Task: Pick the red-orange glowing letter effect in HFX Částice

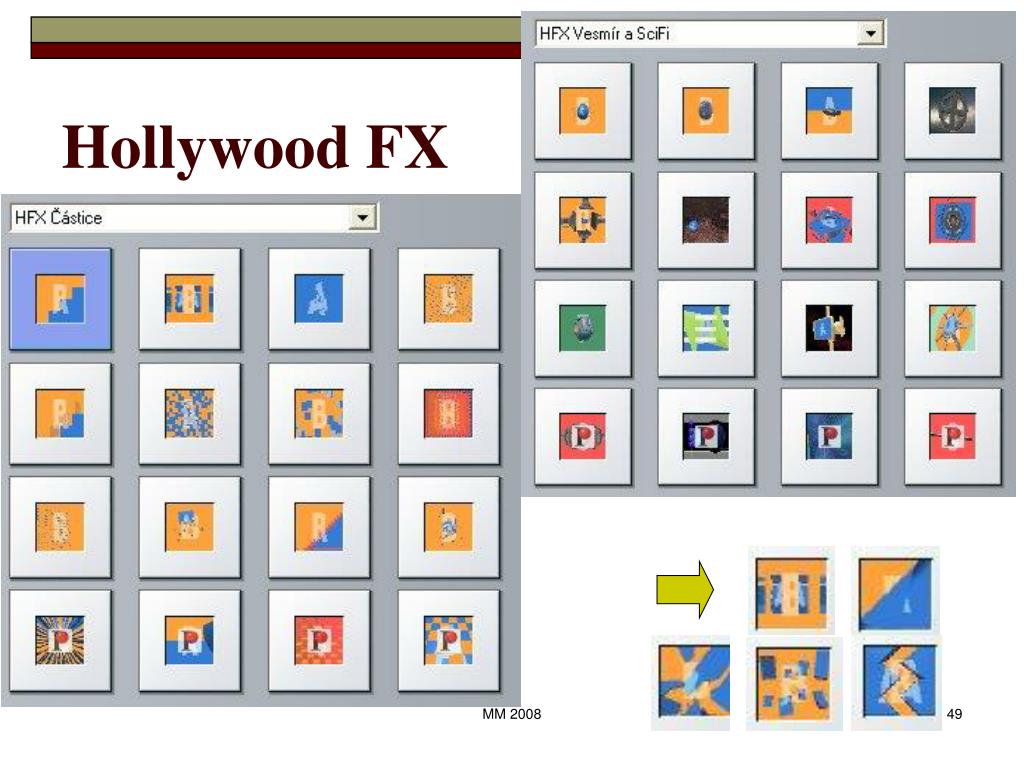Action: coord(449,413)
